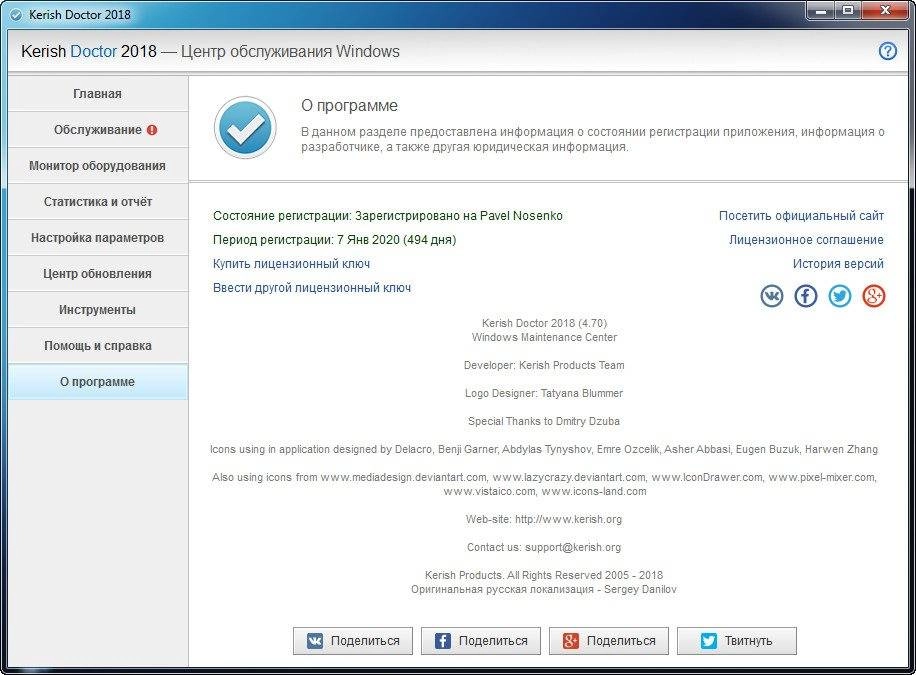The height and width of the screenshot is (675, 916).
Task: Click the Купить лицензионный ключ link
Action: pyautogui.click(x=292, y=264)
